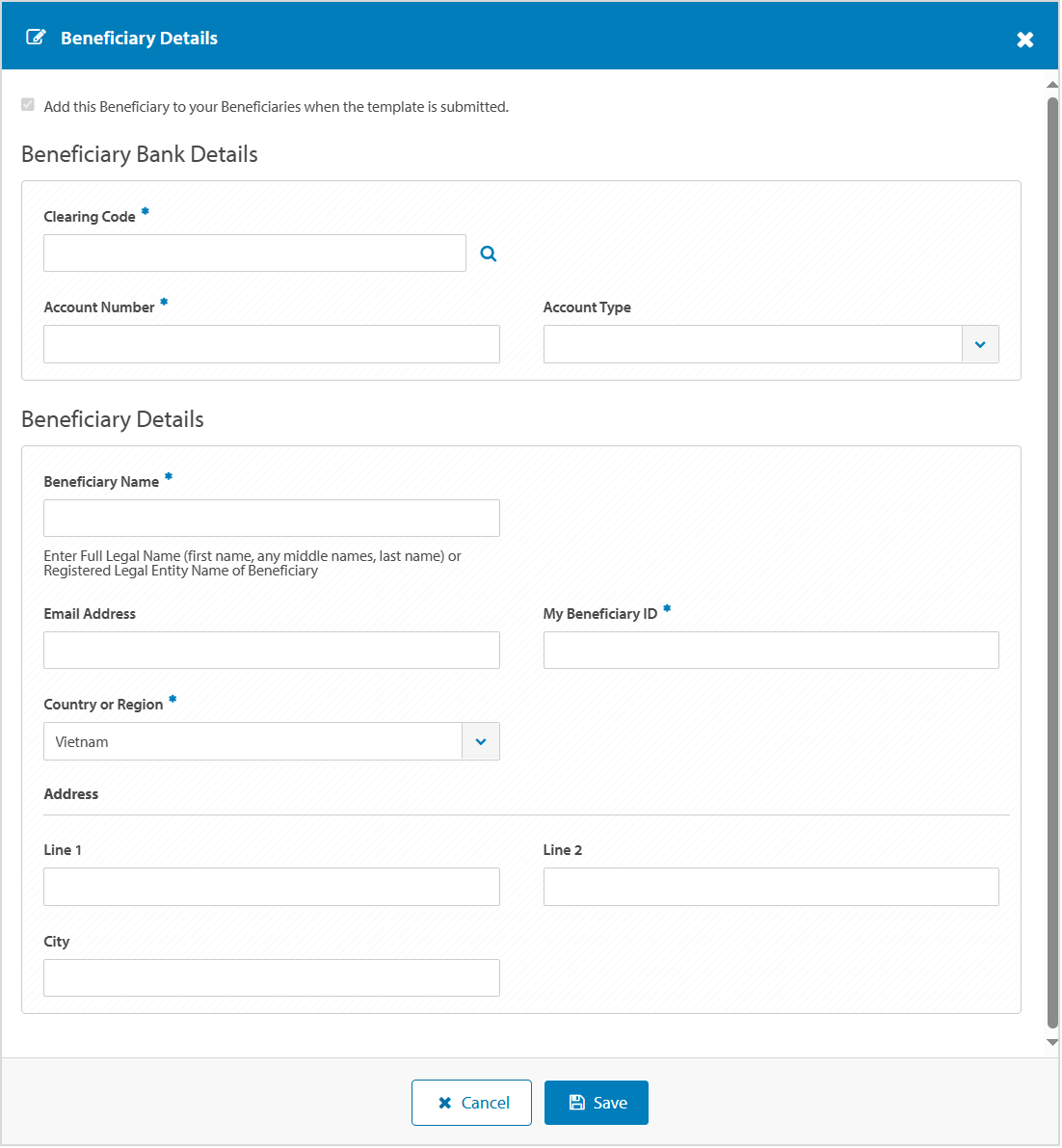Screen dimensions: 1062x1148
Task: Click the My Beneficiary ID input
Action: (770, 651)
